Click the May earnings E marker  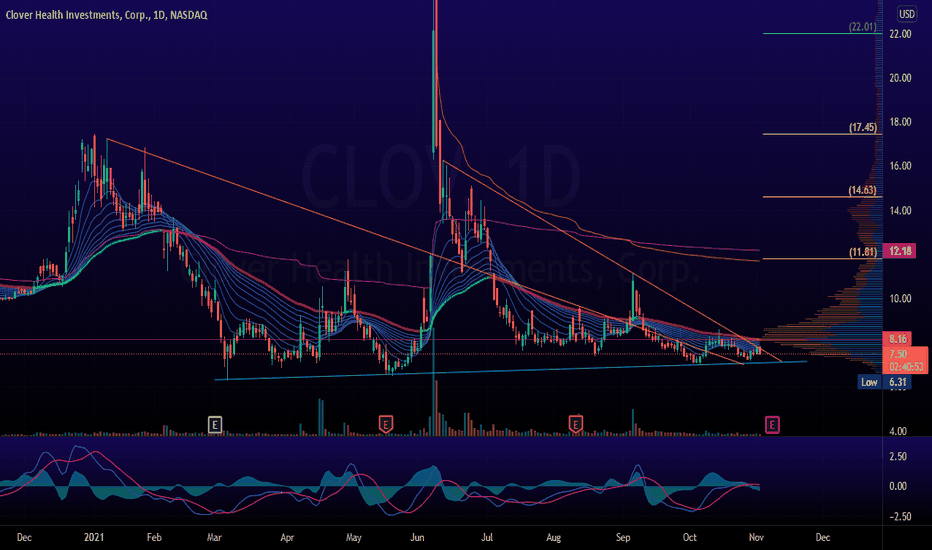click(386, 425)
